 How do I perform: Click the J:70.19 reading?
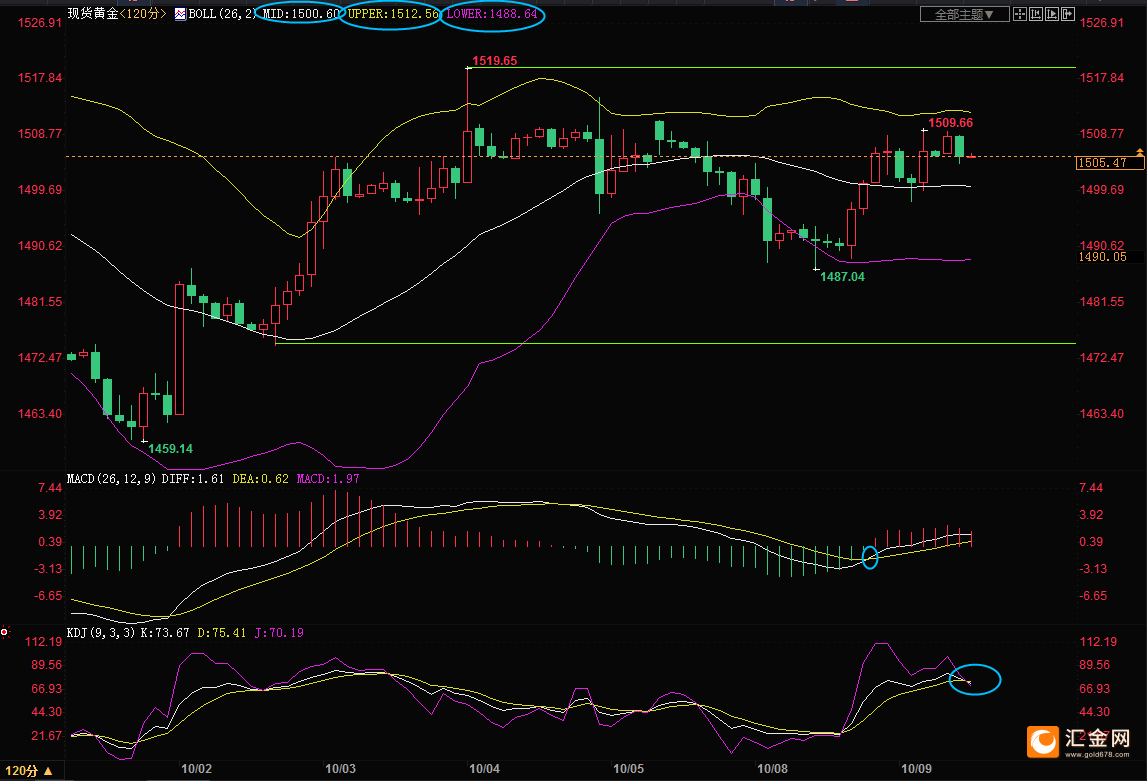(279, 633)
